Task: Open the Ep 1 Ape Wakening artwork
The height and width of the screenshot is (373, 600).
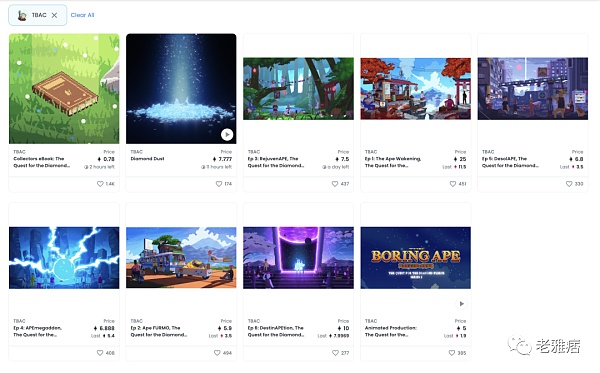Action: [x=416, y=89]
